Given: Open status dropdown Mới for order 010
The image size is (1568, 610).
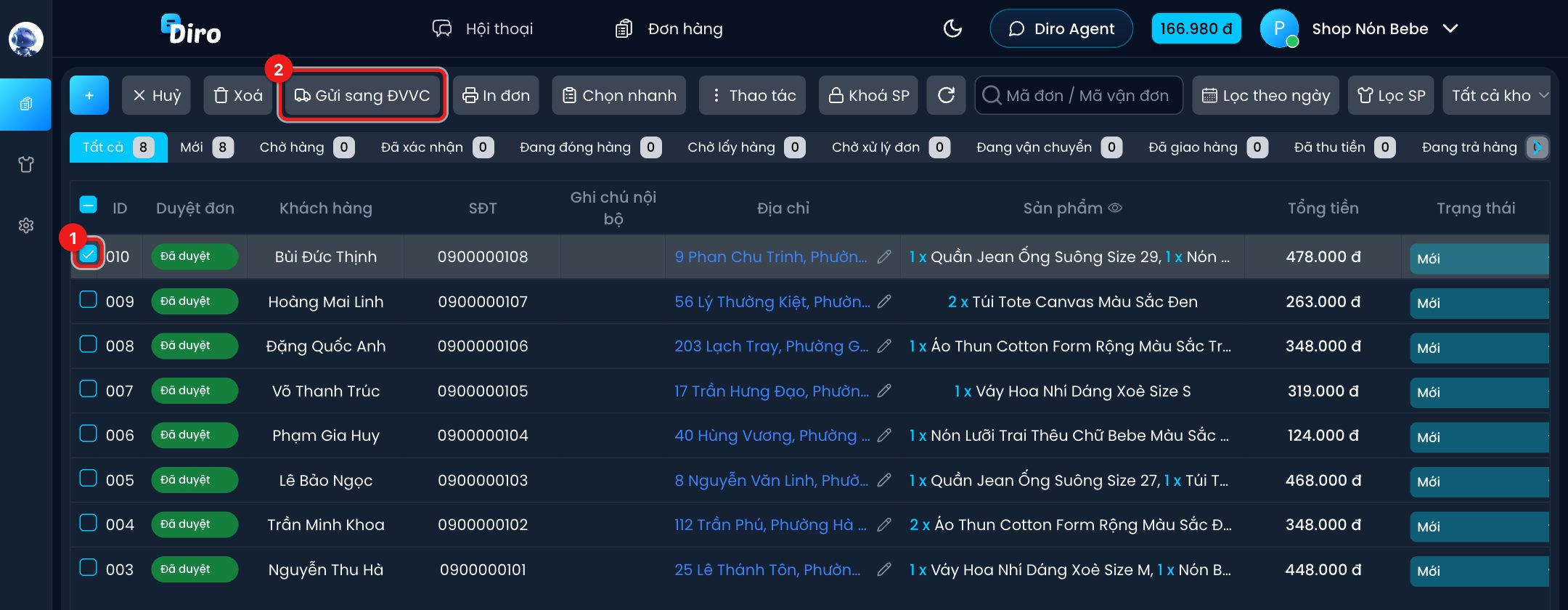Looking at the screenshot, I should pos(1479,259).
